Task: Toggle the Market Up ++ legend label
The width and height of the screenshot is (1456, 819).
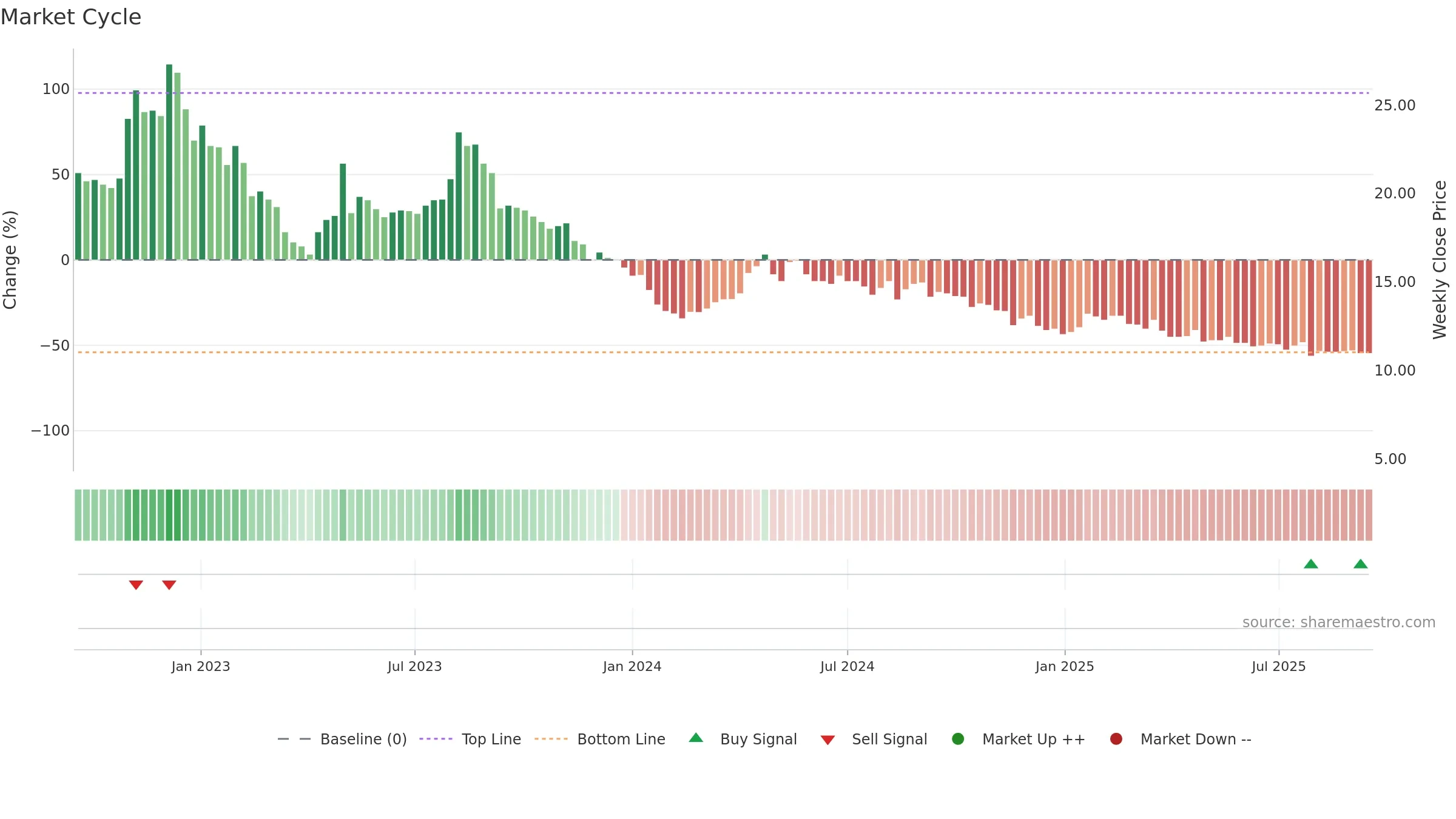Action: (1034, 740)
